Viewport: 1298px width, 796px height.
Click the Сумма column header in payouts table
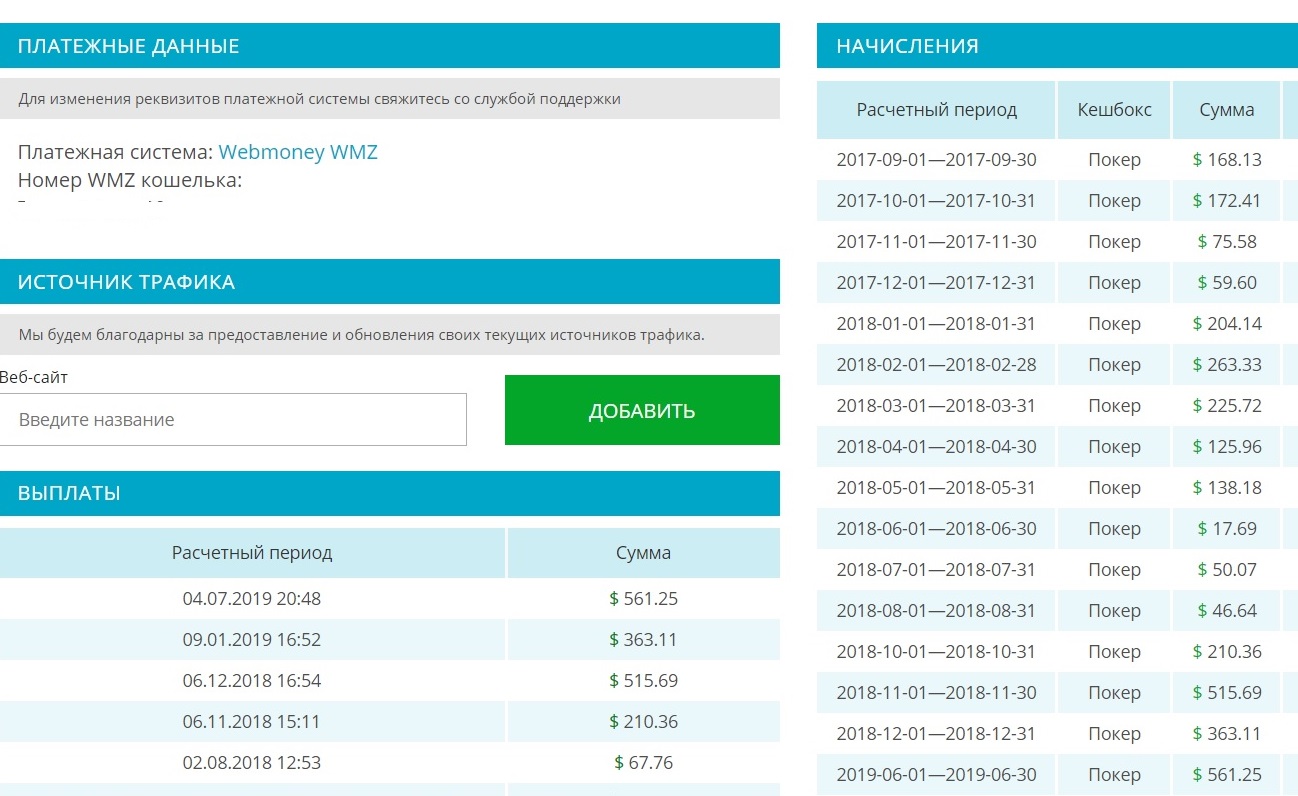pos(644,553)
